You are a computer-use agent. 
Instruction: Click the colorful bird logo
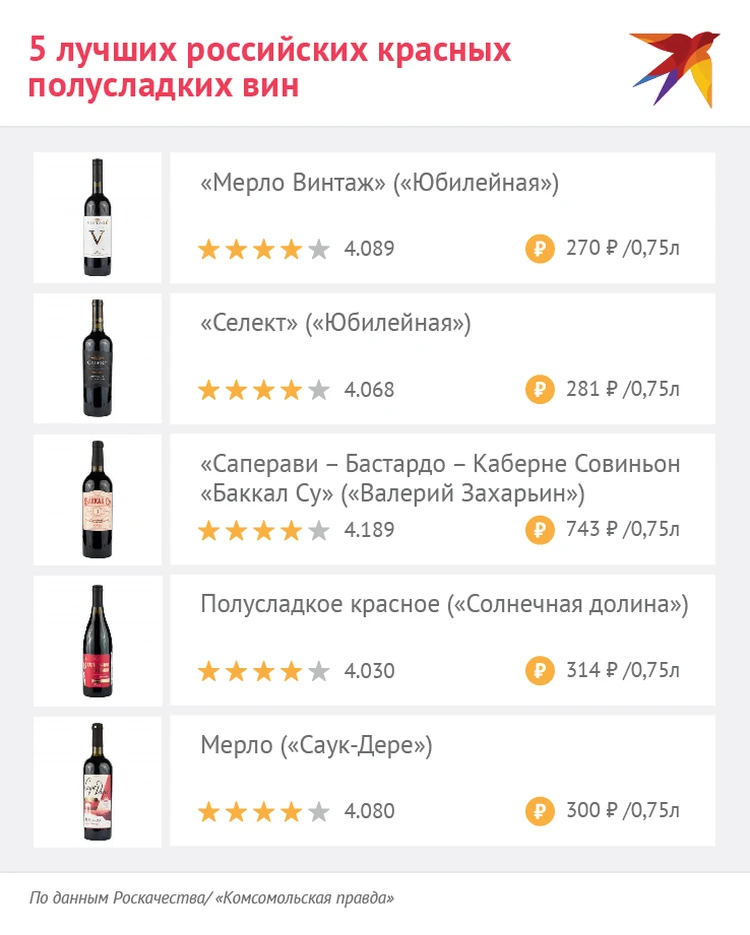(x=674, y=68)
